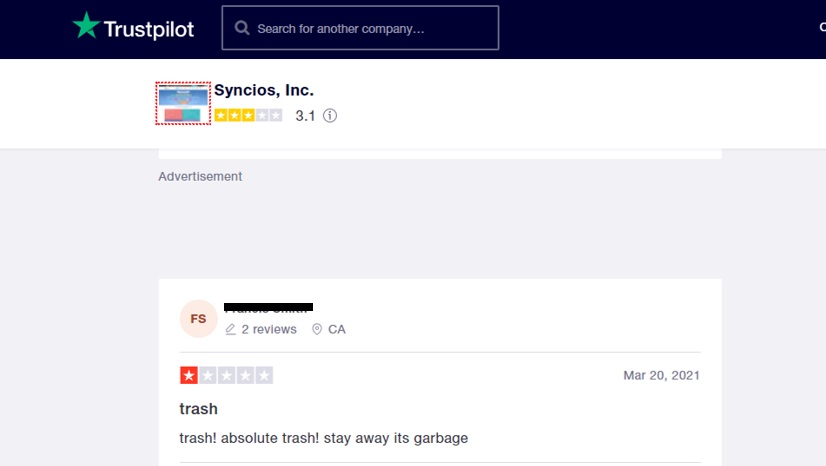The width and height of the screenshot is (826, 466).
Task: Open the review titled 'trash'
Action: [198, 408]
